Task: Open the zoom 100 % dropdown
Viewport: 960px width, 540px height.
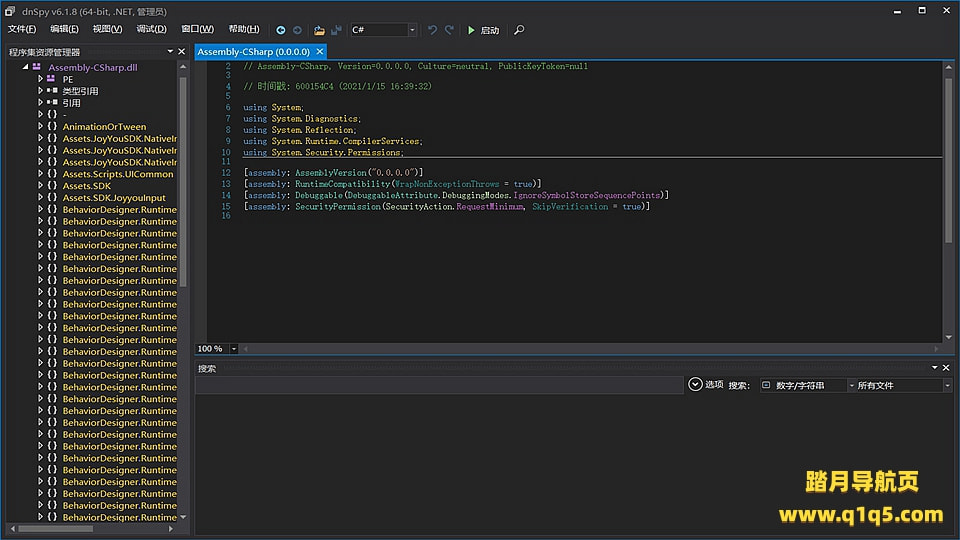Action: click(234, 349)
